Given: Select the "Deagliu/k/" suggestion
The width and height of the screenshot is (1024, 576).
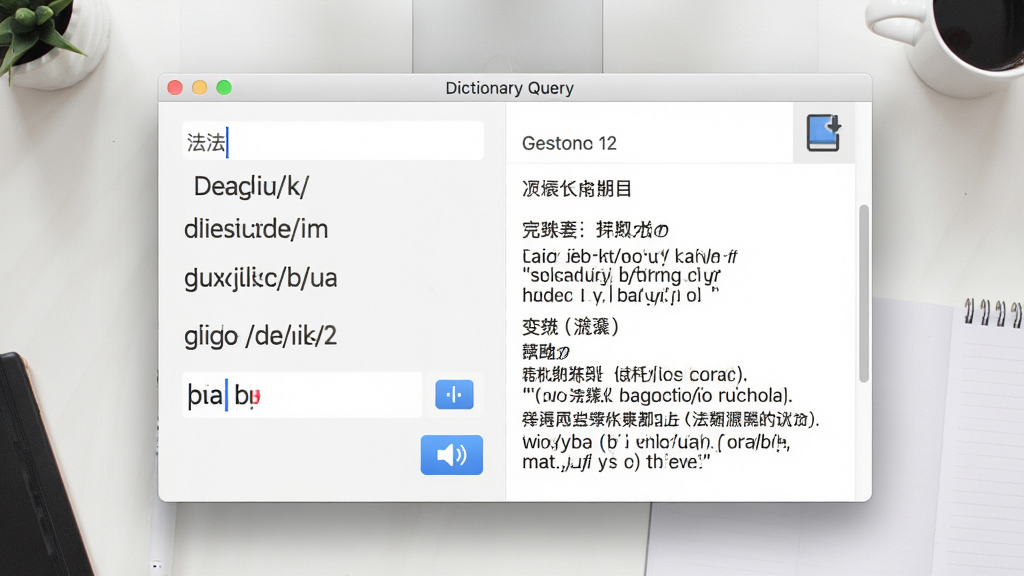Looking at the screenshot, I should click(251, 187).
